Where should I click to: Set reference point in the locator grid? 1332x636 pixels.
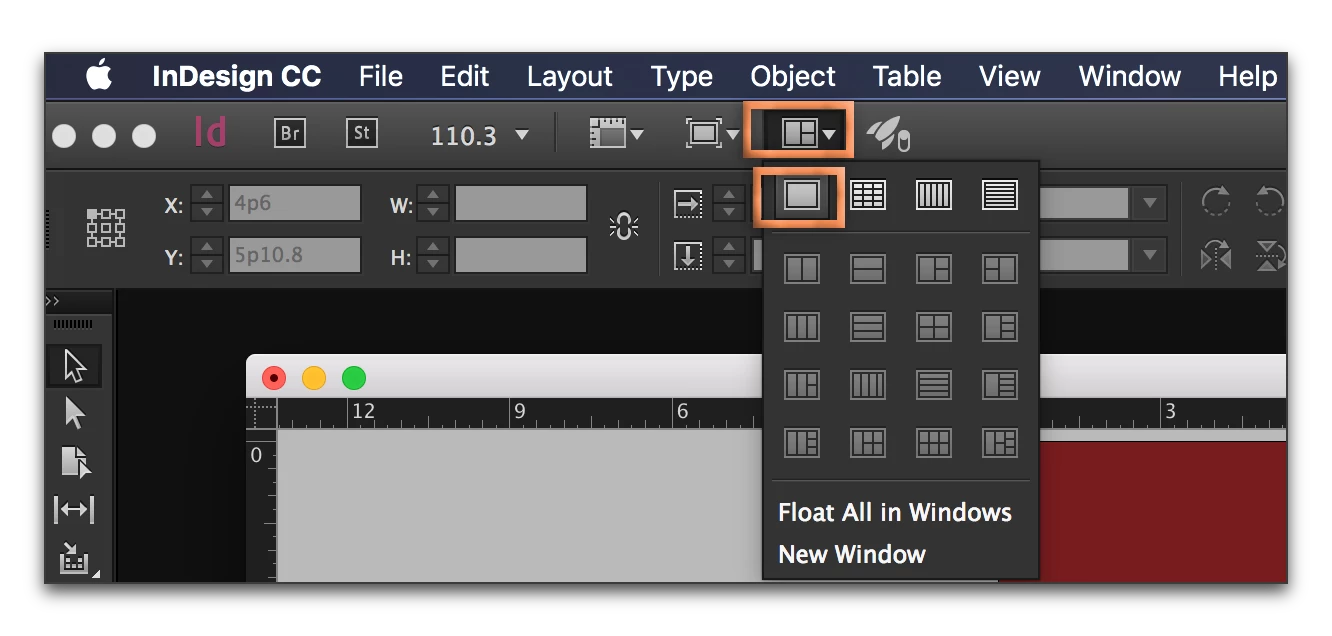(106, 228)
